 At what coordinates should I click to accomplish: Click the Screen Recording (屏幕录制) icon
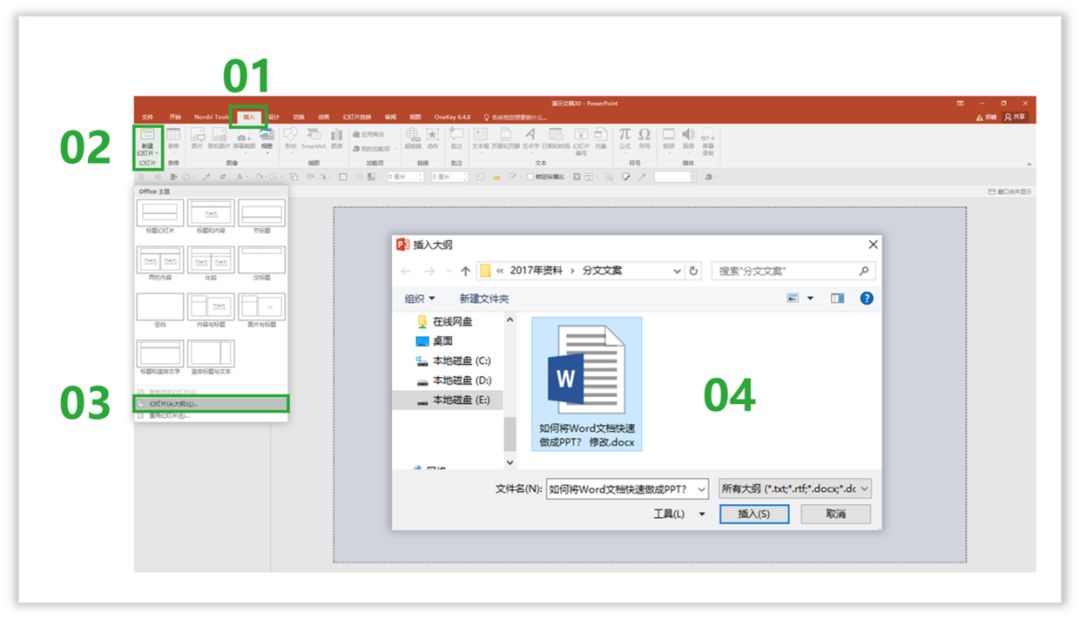[x=708, y=142]
